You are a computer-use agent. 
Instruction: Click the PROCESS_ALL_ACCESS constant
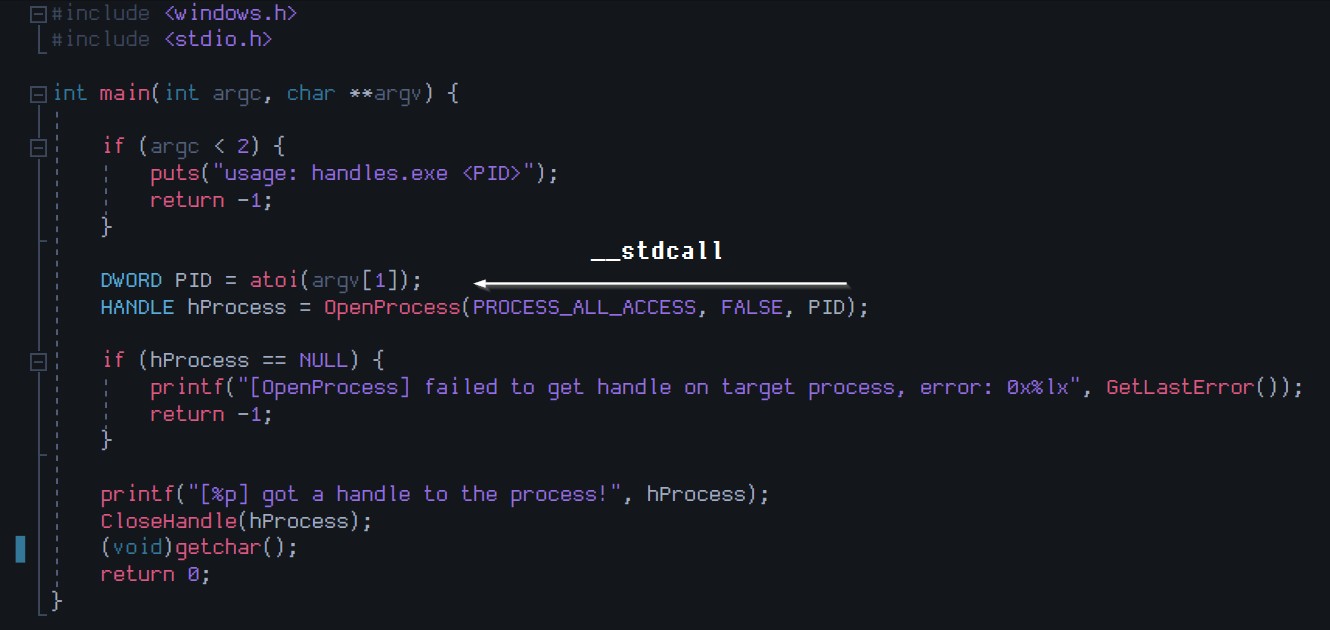point(584,307)
